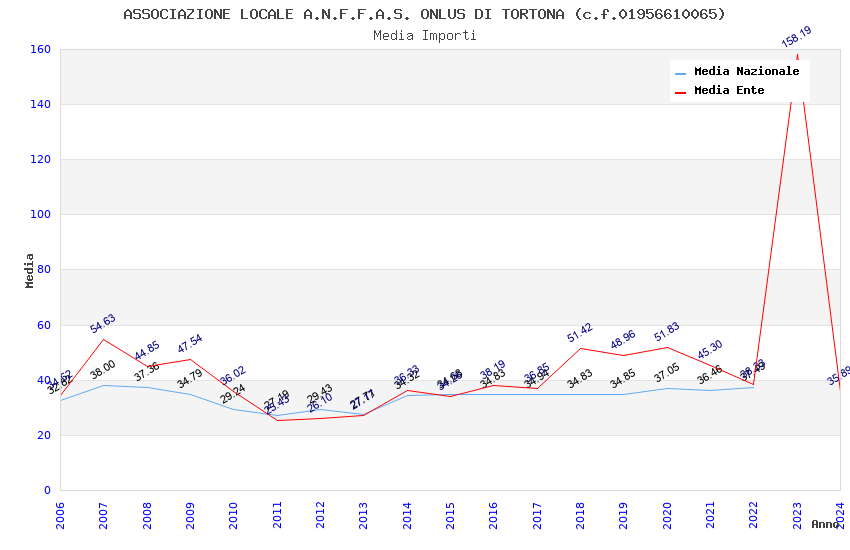Click the 29.43 data label

click(320, 393)
